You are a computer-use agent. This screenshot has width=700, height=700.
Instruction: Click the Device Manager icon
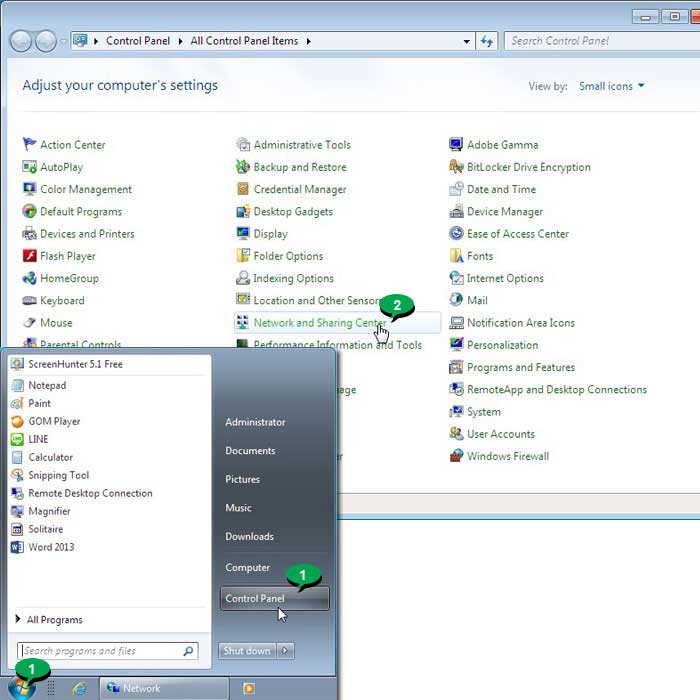[x=456, y=211]
